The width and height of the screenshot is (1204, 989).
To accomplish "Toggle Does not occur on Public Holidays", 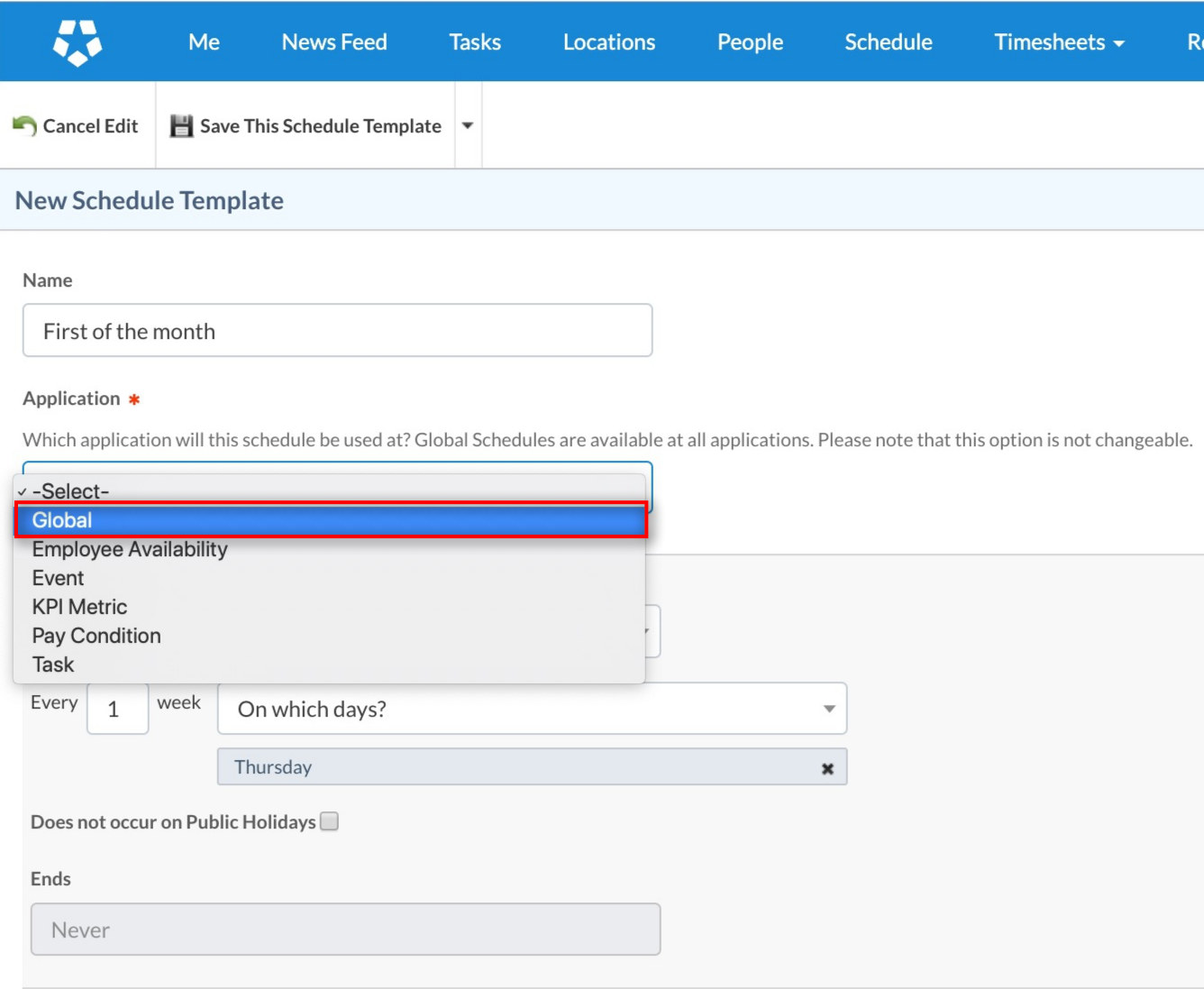I will coord(330,821).
